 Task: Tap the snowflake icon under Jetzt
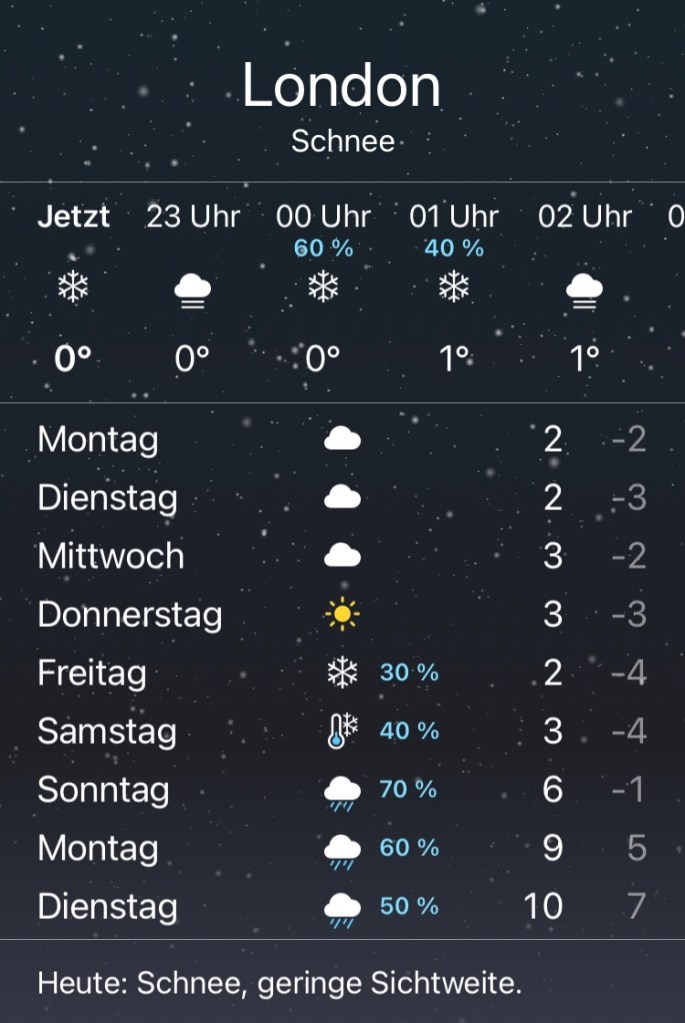coord(72,289)
